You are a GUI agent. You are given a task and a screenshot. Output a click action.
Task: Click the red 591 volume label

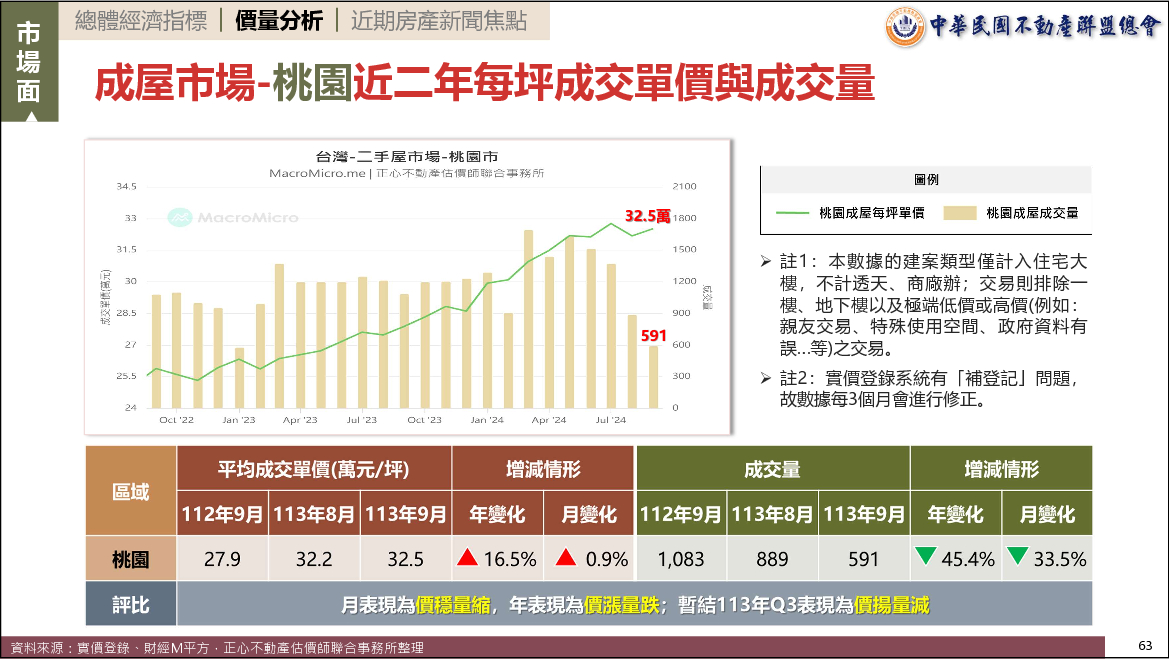tap(653, 336)
